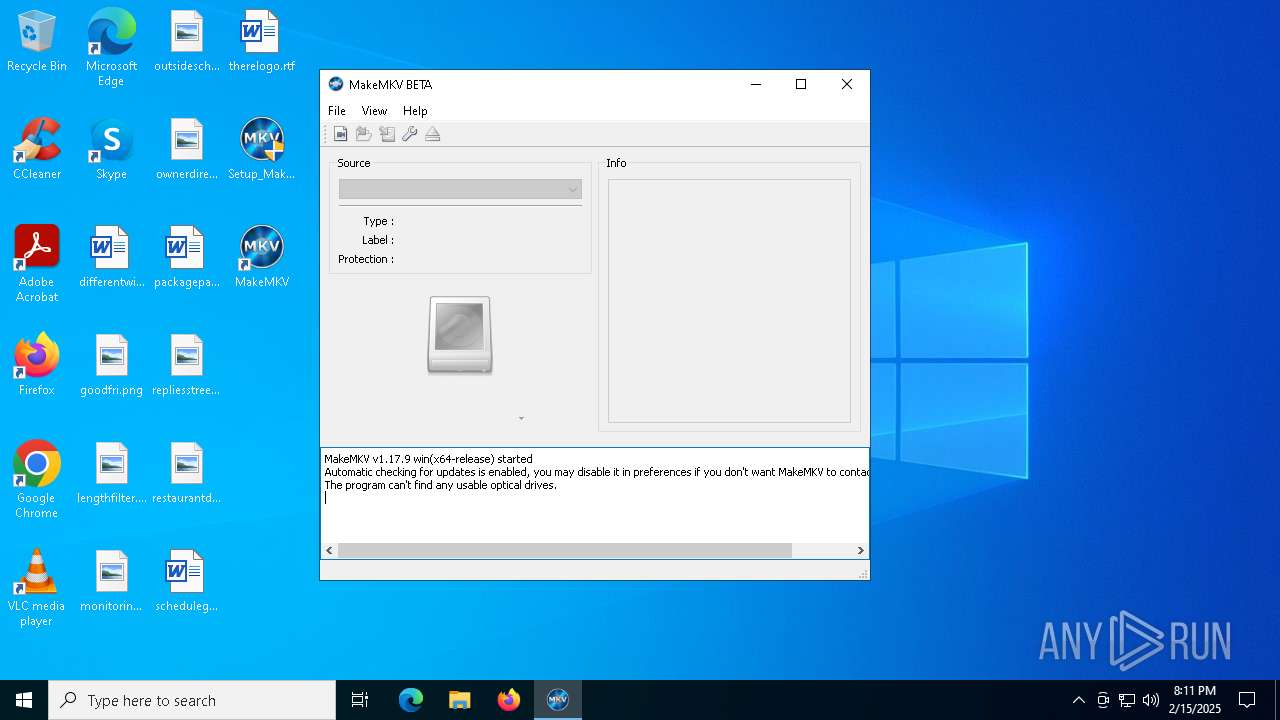
Task: Click the 'MakeMKV v1.17.9' log line
Action: pos(428,459)
